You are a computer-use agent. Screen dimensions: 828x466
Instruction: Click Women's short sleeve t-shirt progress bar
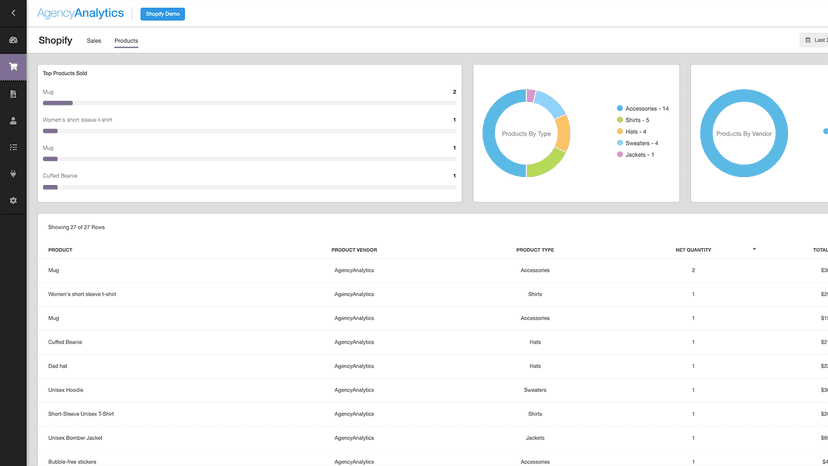coord(249,131)
